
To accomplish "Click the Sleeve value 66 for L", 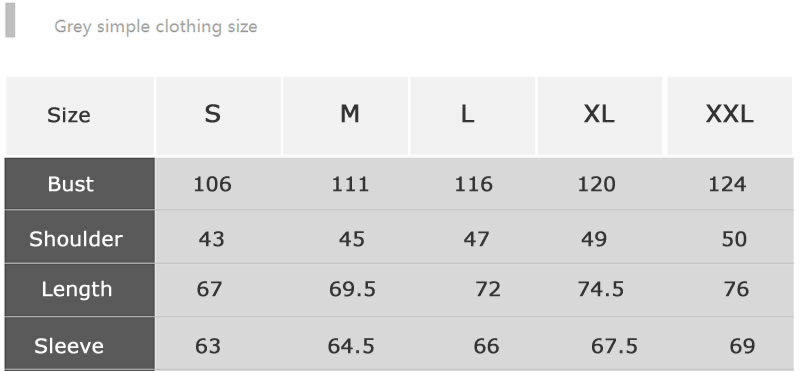I will coord(486,346).
